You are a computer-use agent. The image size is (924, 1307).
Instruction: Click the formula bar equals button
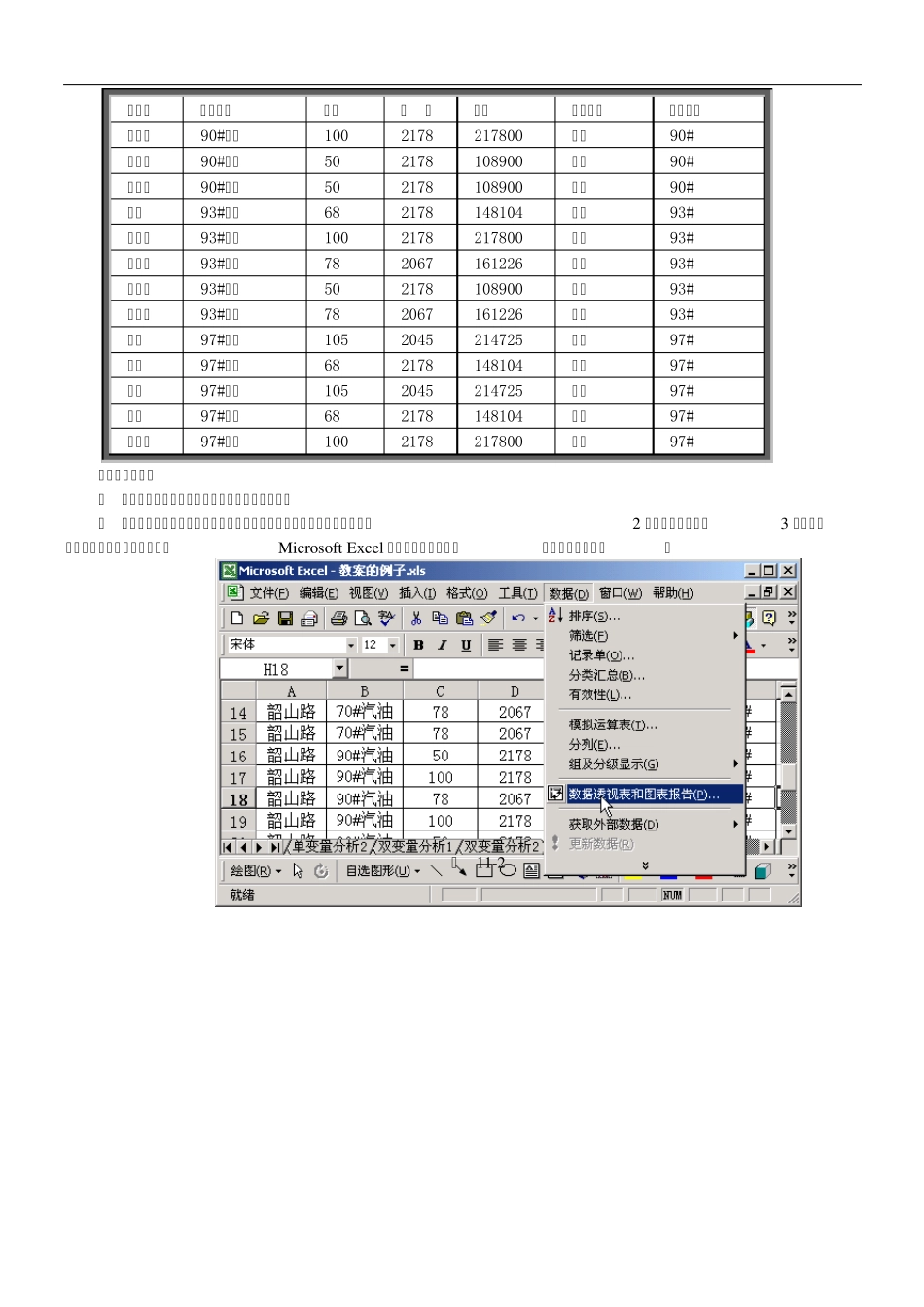click(x=403, y=669)
